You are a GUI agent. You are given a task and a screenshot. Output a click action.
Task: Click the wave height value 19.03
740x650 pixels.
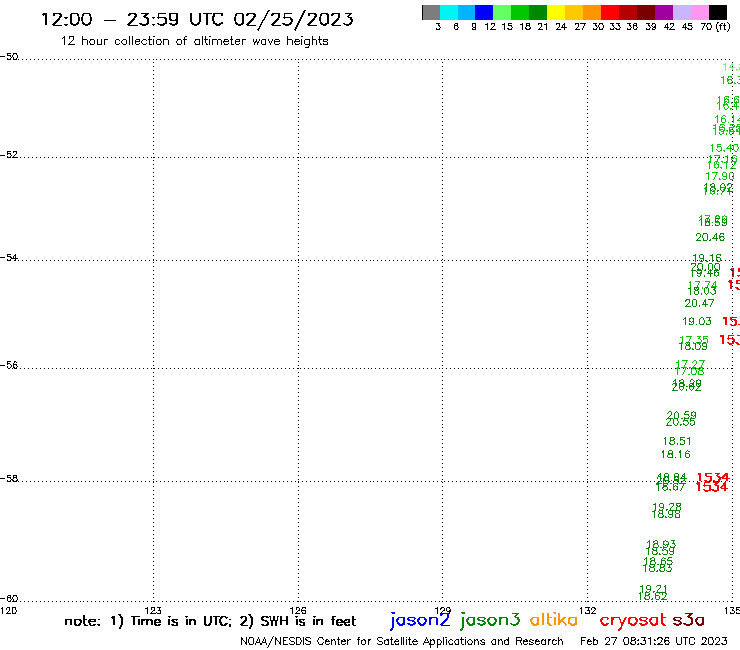(x=697, y=321)
